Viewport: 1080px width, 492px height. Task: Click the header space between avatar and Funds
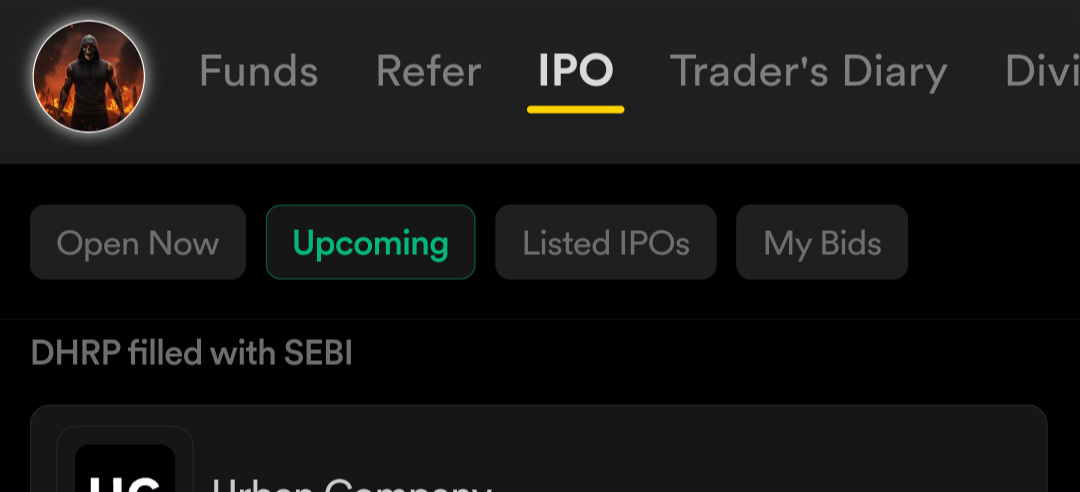[x=172, y=74]
